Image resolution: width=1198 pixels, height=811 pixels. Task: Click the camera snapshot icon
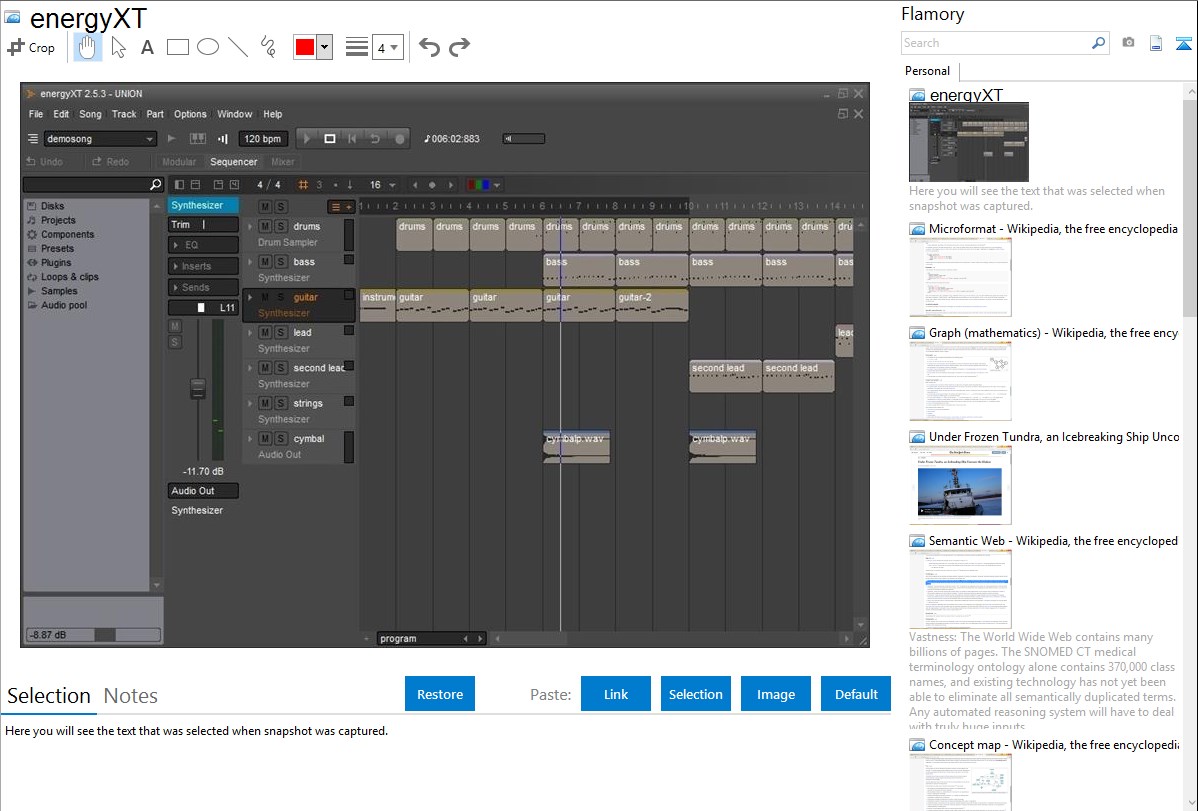[x=1128, y=43]
